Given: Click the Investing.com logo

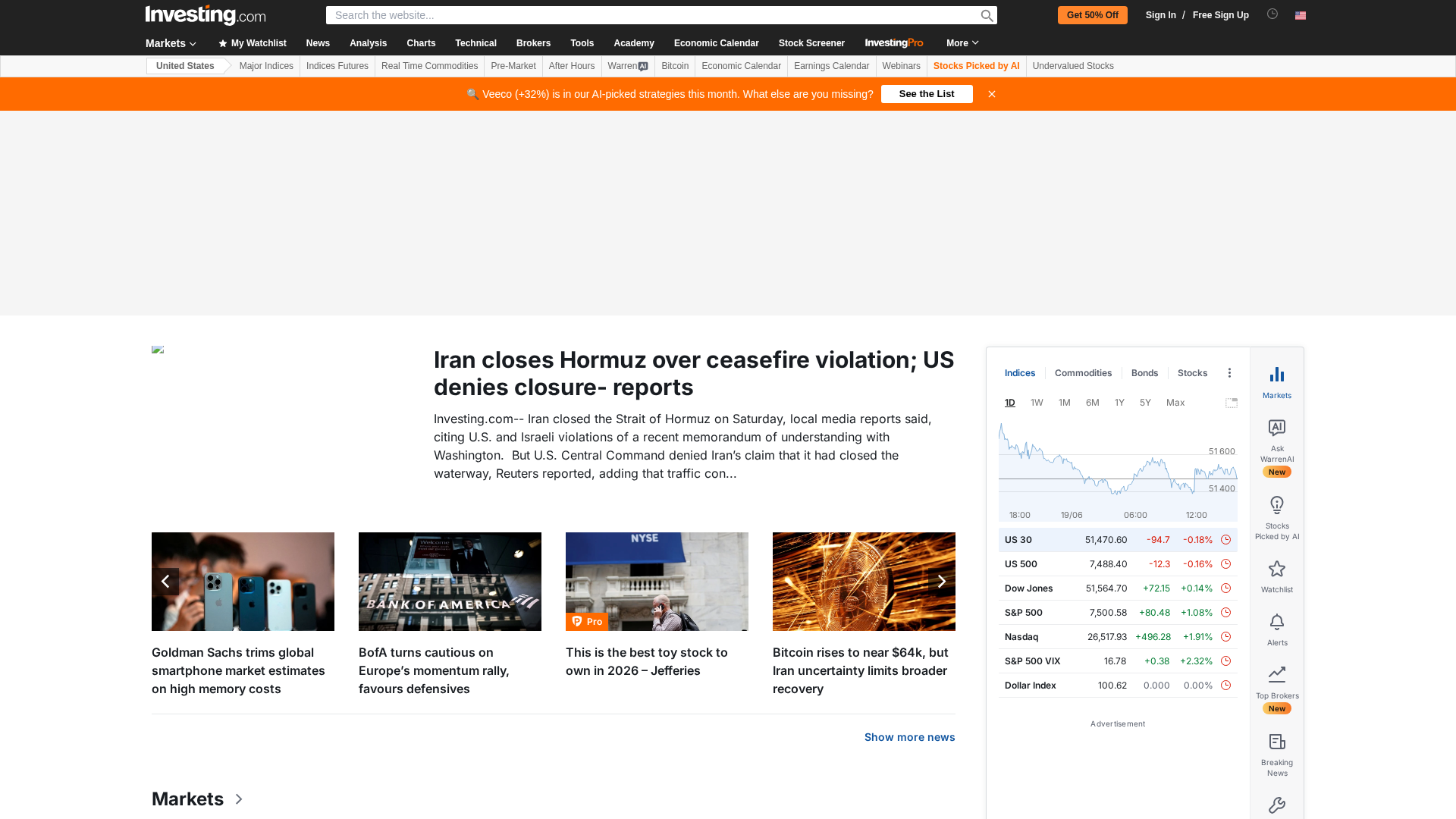Looking at the screenshot, I should [x=206, y=15].
